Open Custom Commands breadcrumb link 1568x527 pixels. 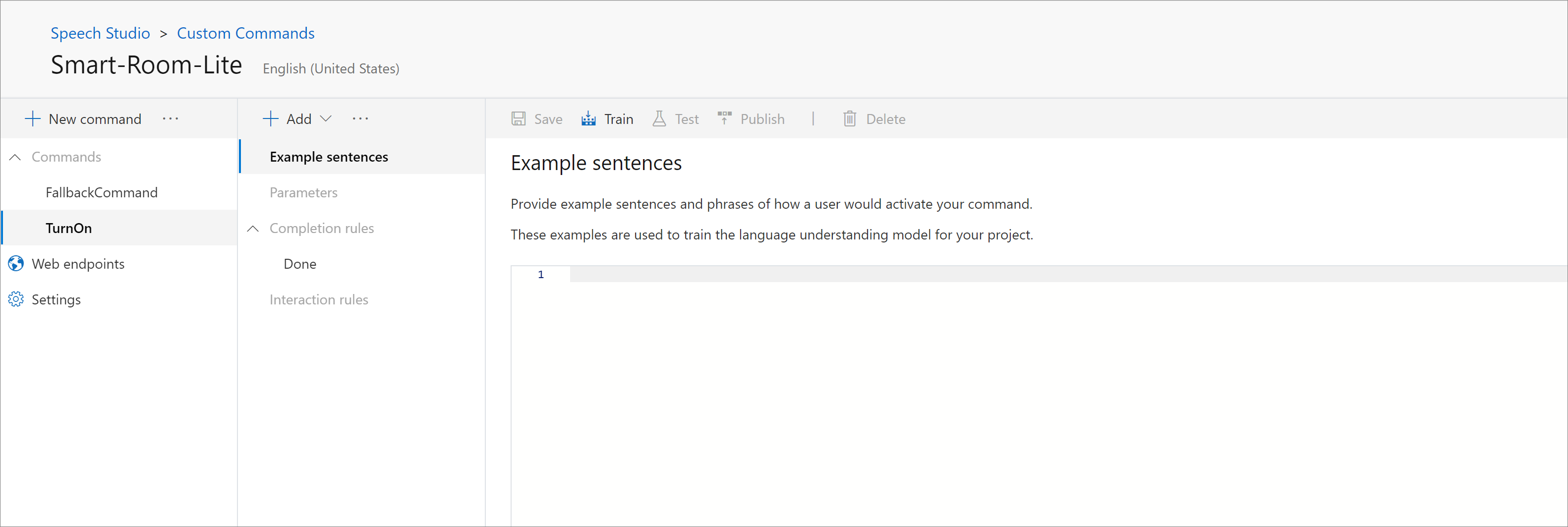click(x=245, y=34)
